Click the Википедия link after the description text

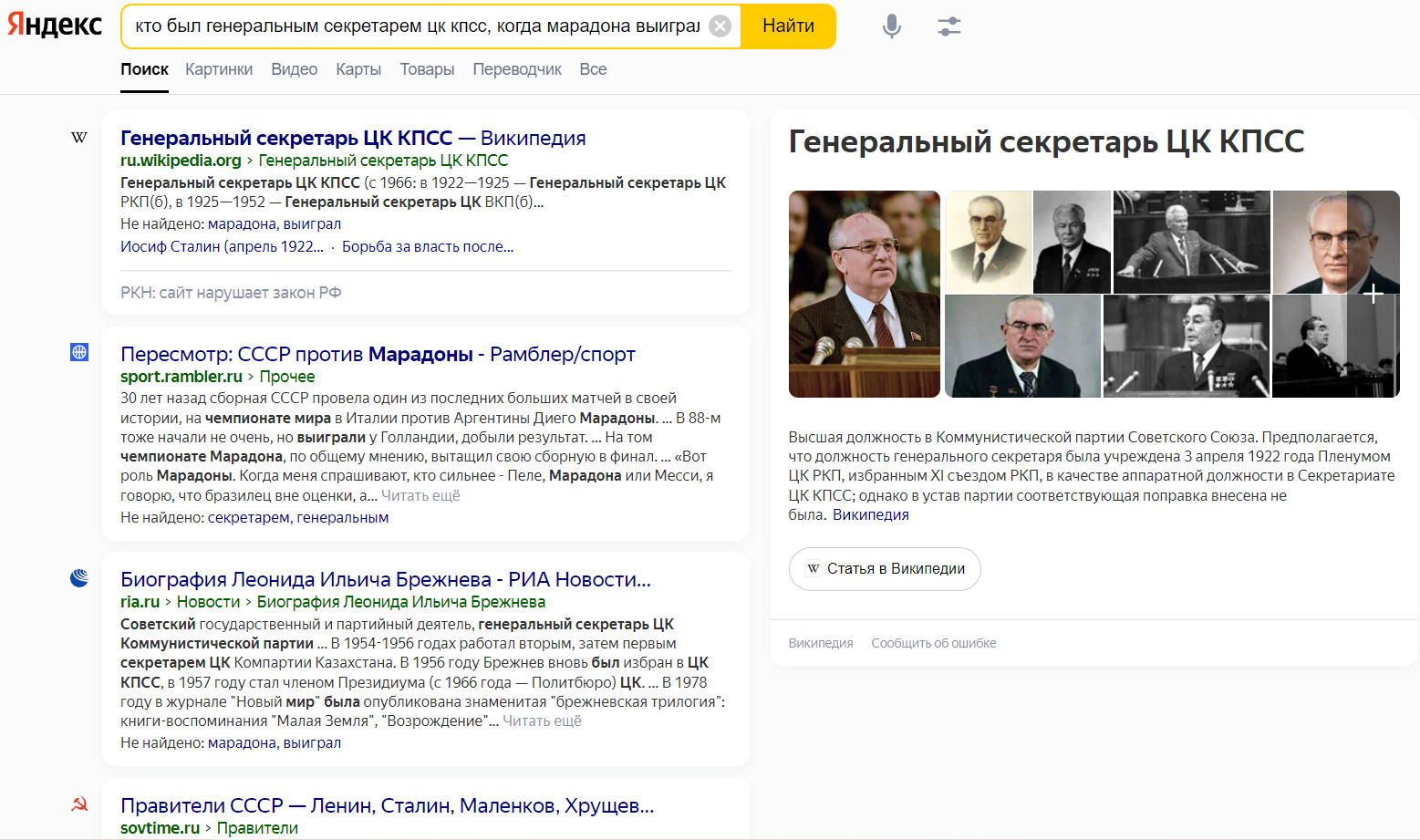pyautogui.click(x=871, y=514)
